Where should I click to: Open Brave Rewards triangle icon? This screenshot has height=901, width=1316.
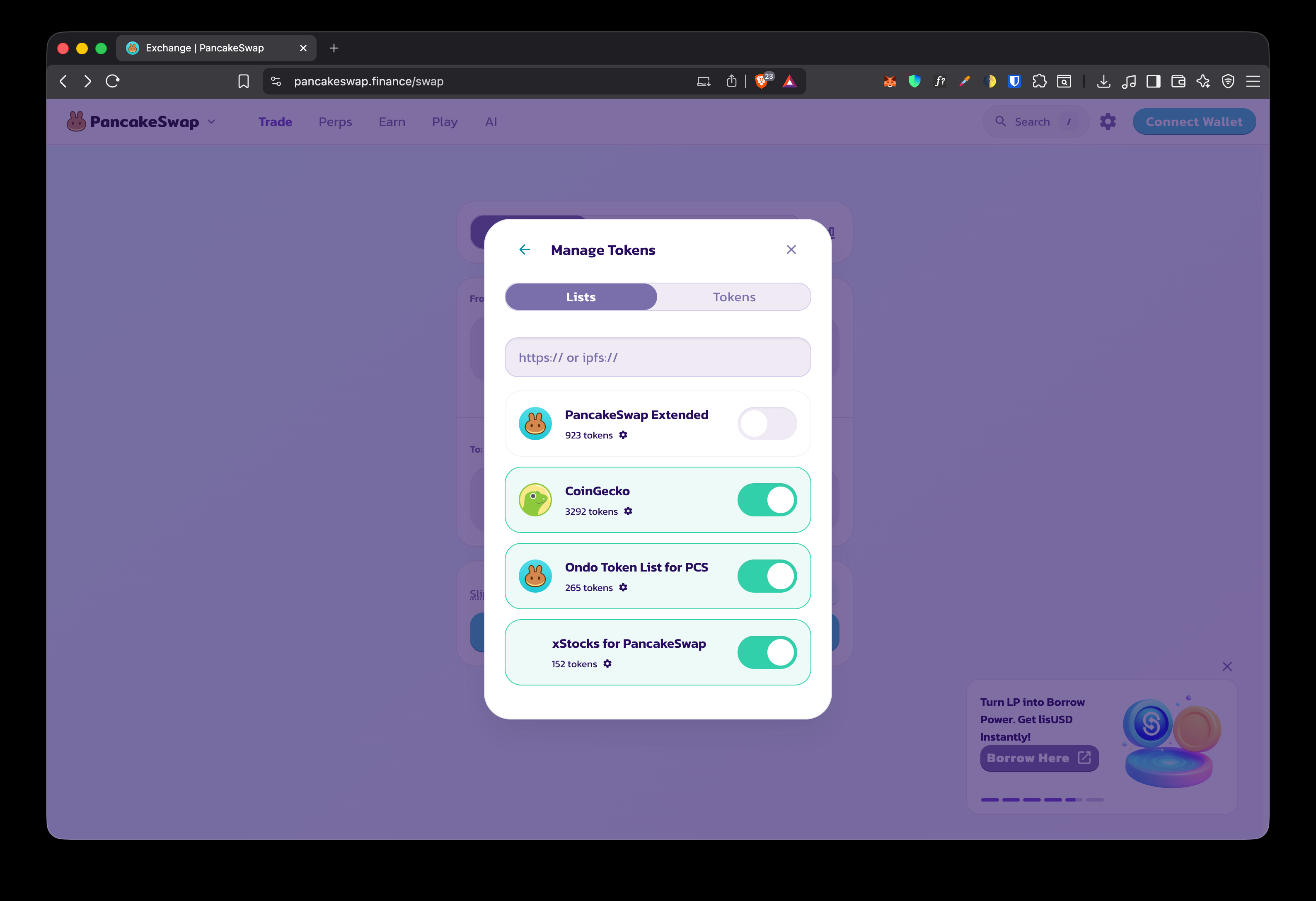(789, 82)
